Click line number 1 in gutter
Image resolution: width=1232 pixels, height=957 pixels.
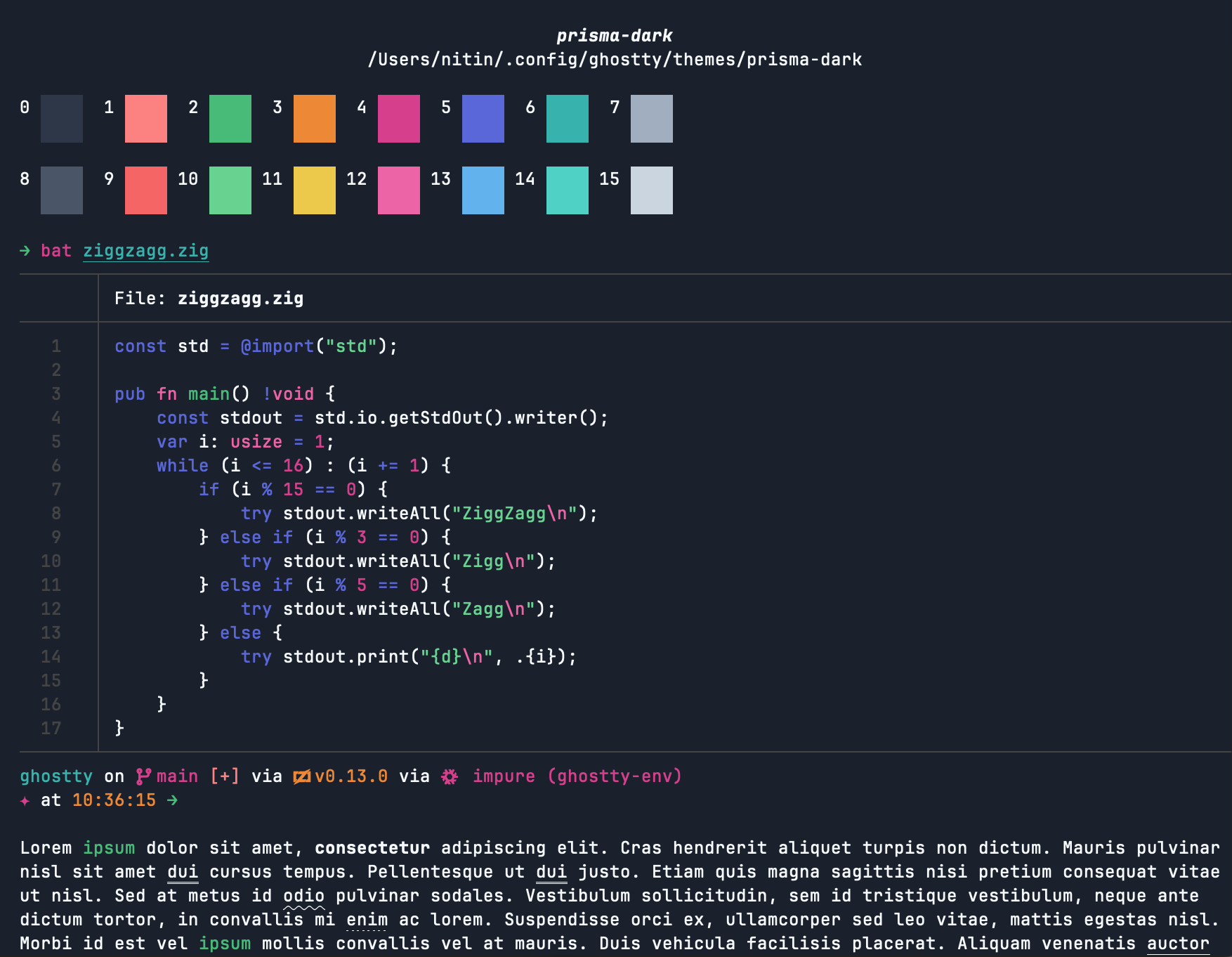56,346
